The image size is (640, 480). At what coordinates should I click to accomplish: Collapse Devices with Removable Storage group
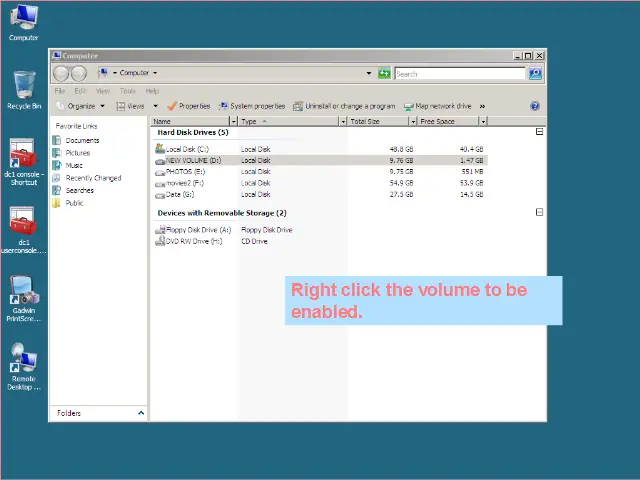[540, 213]
